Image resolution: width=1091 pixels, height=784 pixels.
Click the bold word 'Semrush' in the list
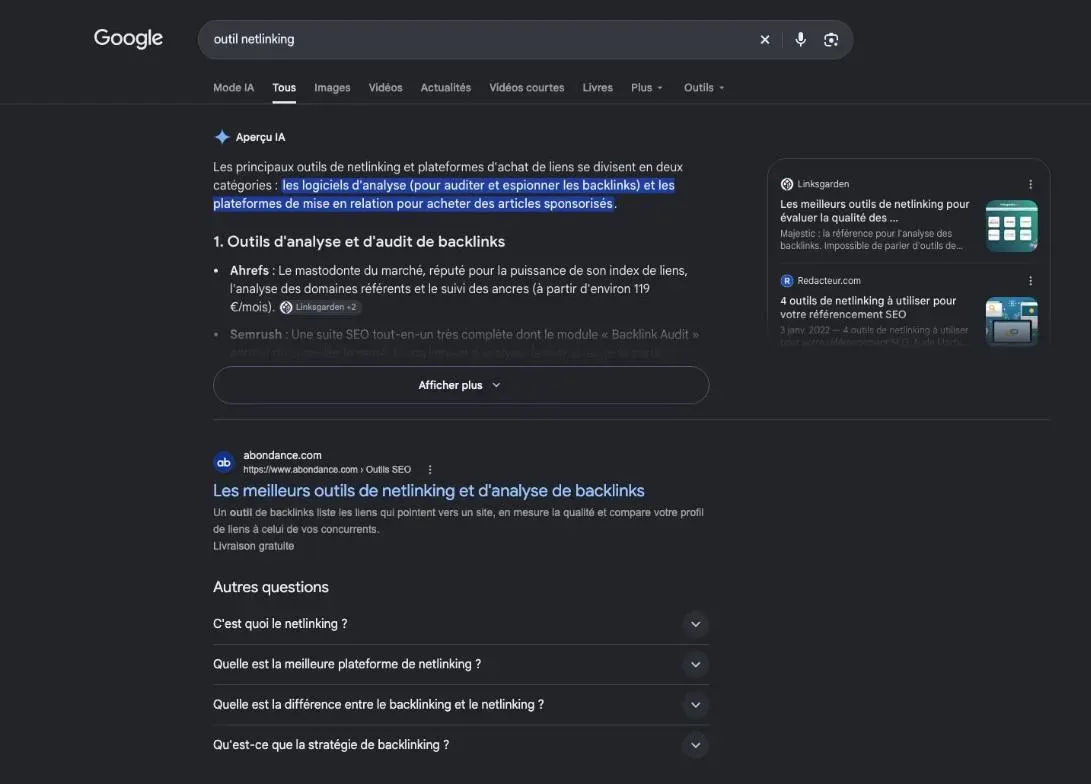[x=255, y=335]
